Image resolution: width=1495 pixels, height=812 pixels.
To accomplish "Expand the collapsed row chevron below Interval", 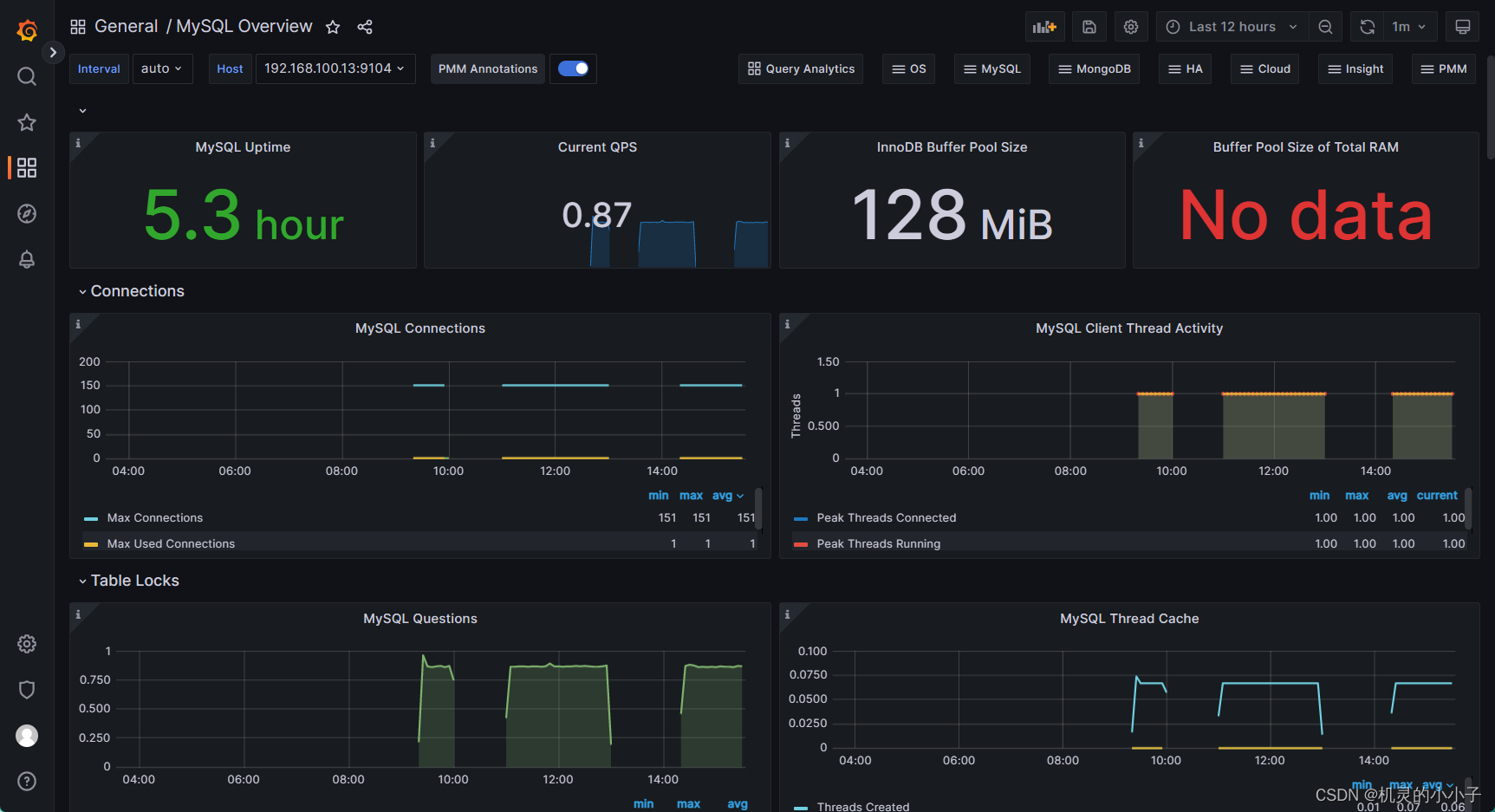I will coord(82,111).
